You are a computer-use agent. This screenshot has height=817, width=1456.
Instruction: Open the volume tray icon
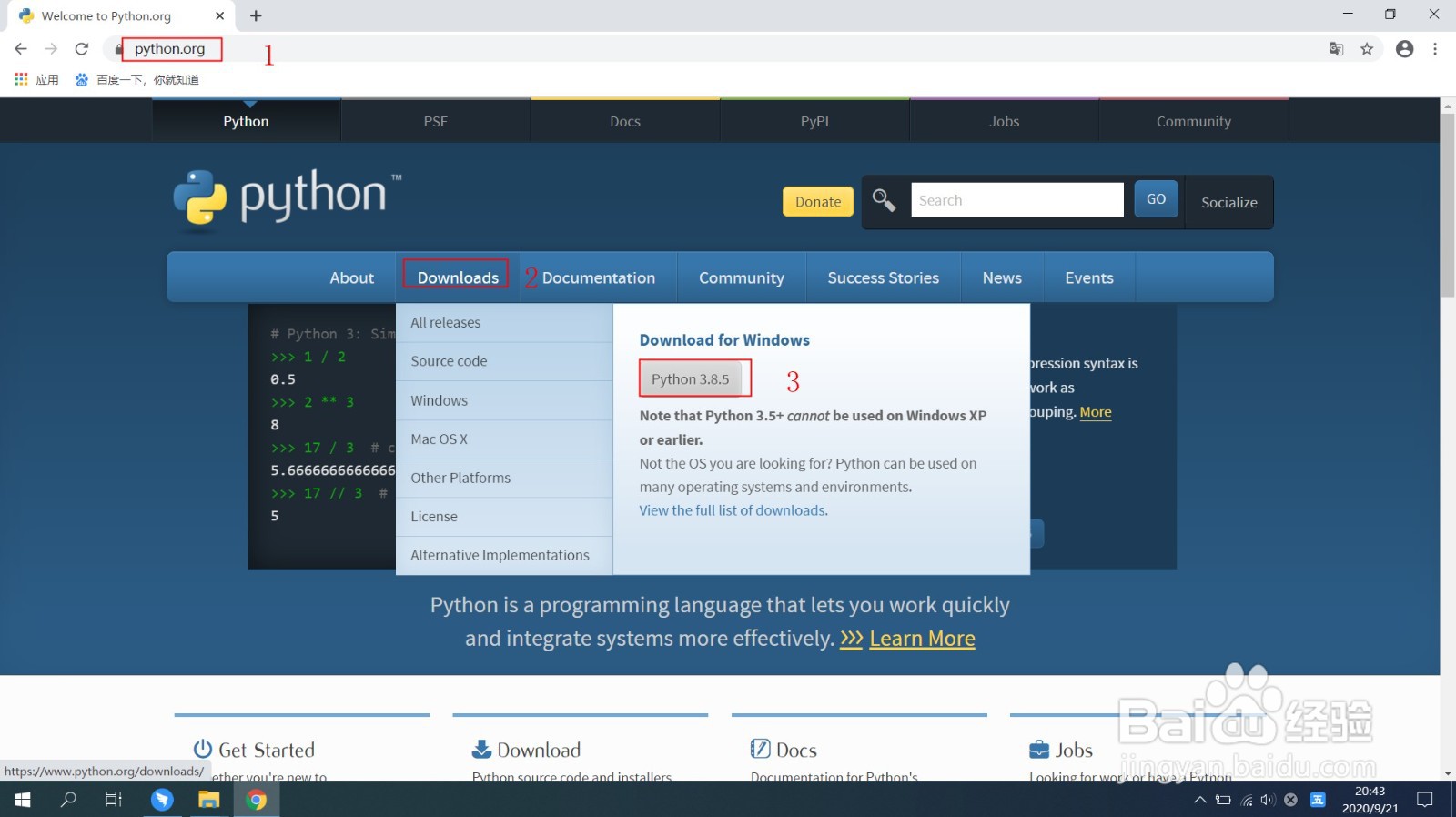pos(1268,801)
